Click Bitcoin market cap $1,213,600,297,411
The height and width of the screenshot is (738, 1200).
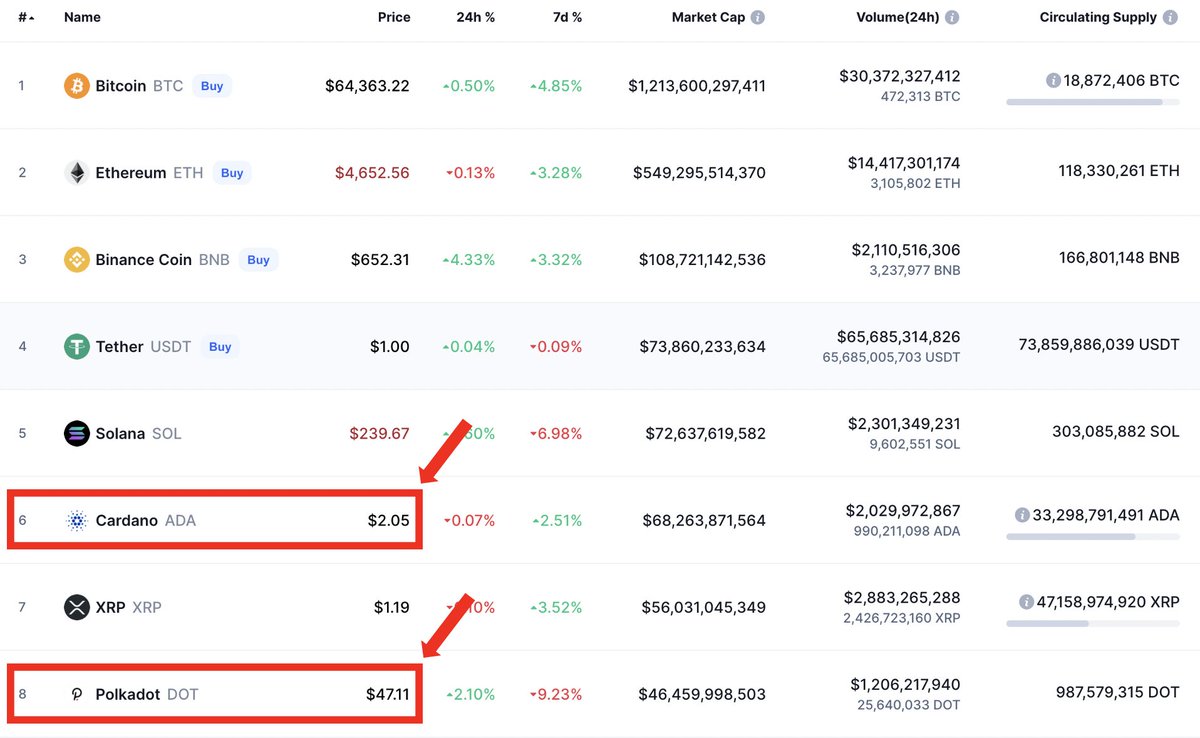[697, 86]
